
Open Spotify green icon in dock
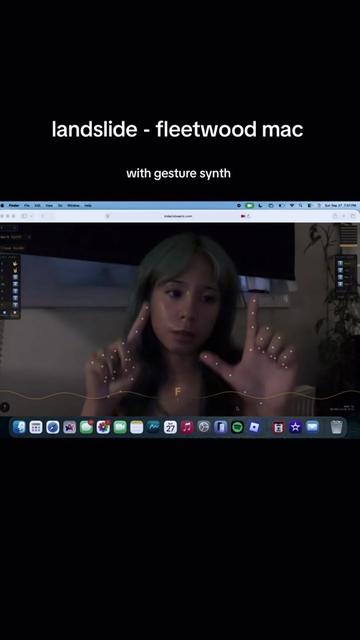coord(237,427)
